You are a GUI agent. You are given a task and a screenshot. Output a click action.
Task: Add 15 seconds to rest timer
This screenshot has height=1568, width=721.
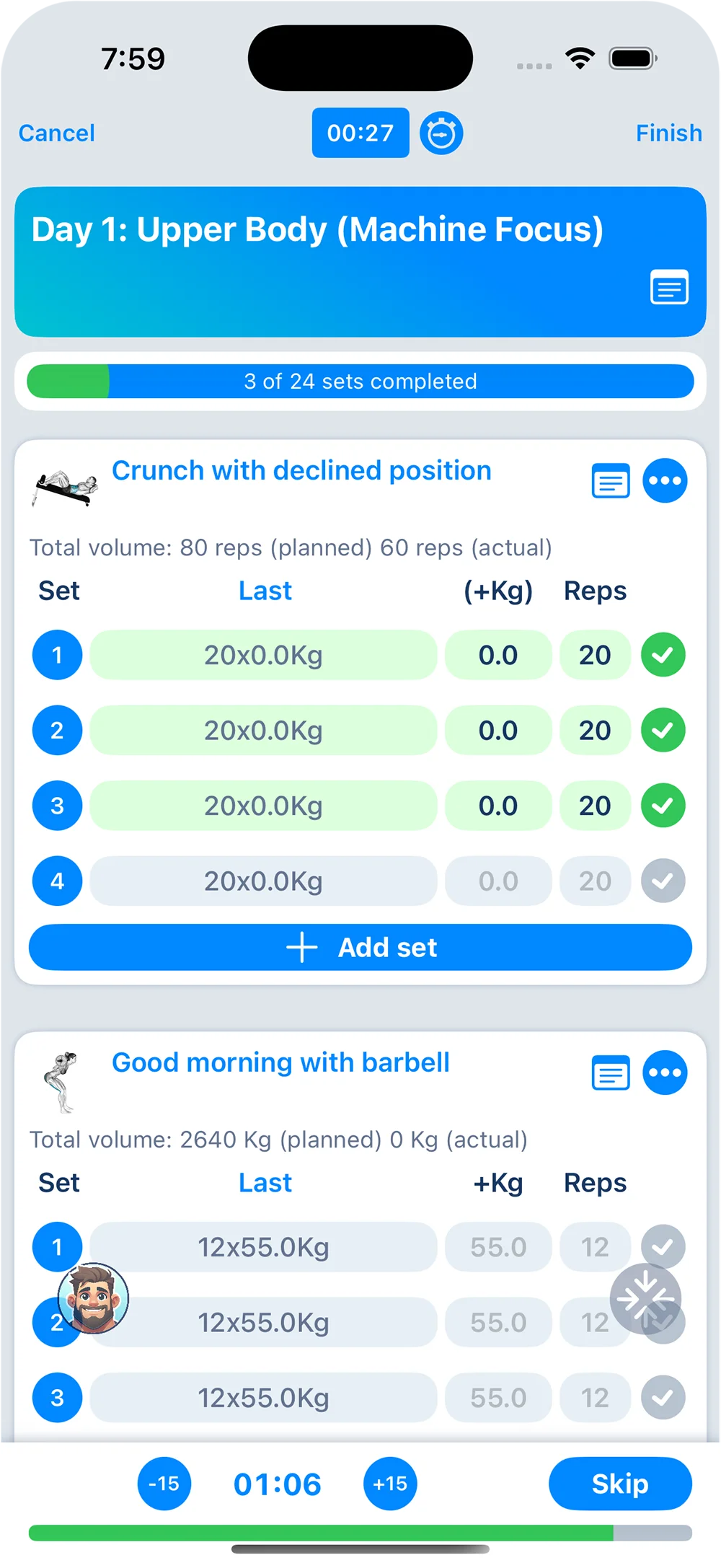coord(390,1484)
